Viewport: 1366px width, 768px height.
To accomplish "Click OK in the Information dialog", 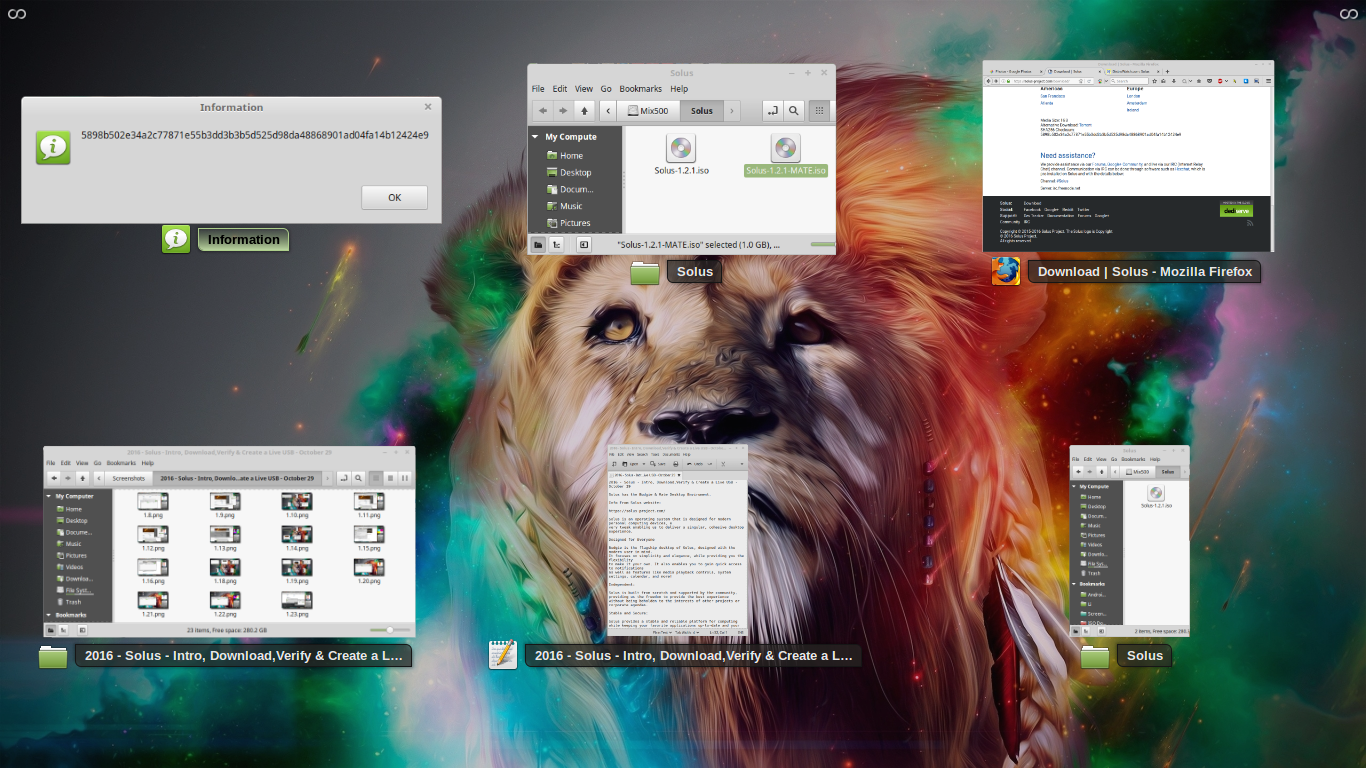I will coord(394,197).
